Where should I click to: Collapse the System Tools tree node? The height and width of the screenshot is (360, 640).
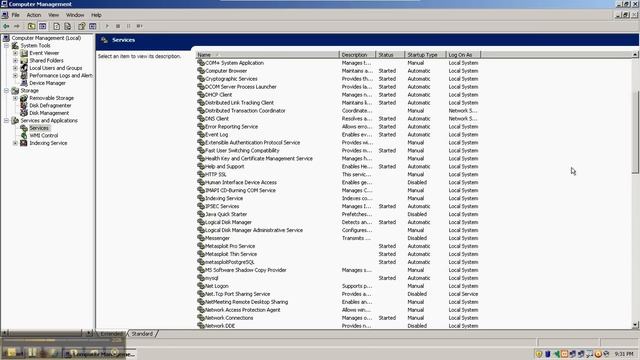7,46
